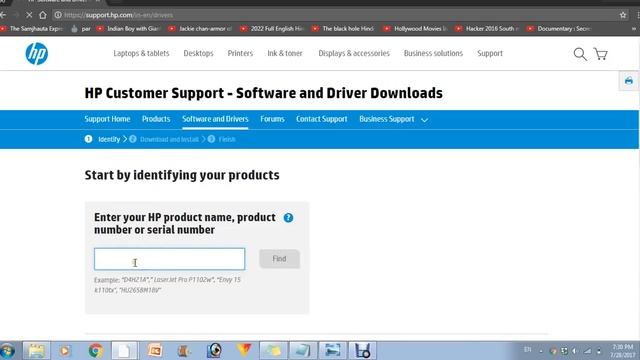Image resolution: width=640 pixels, height=360 pixels.
Task: Open 2022 Full English bookmark
Action: [272, 29]
